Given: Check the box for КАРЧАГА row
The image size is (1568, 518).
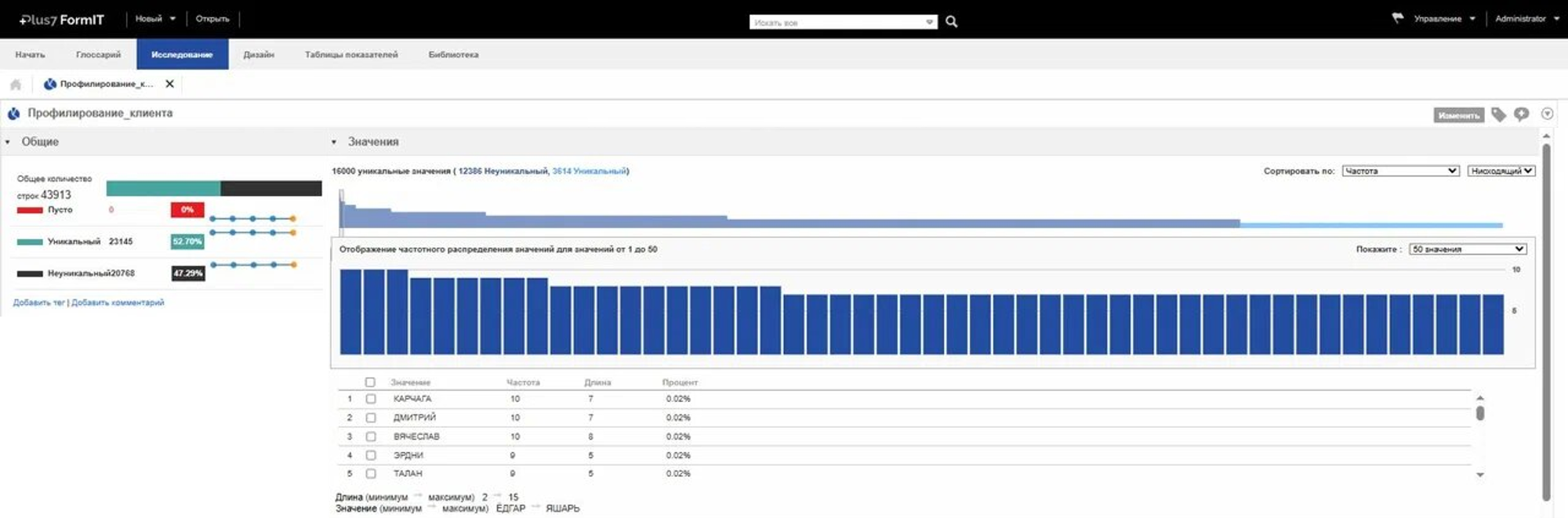Looking at the screenshot, I should point(371,399).
